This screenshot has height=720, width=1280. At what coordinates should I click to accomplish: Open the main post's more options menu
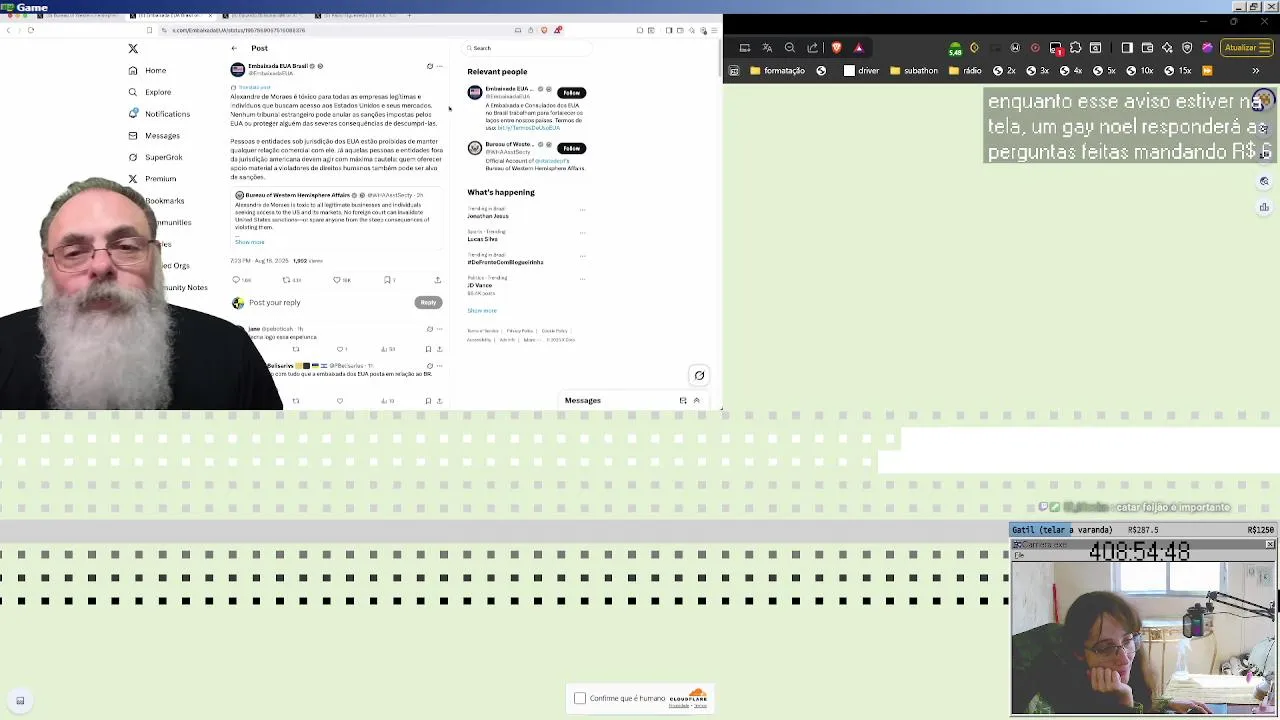(x=439, y=66)
